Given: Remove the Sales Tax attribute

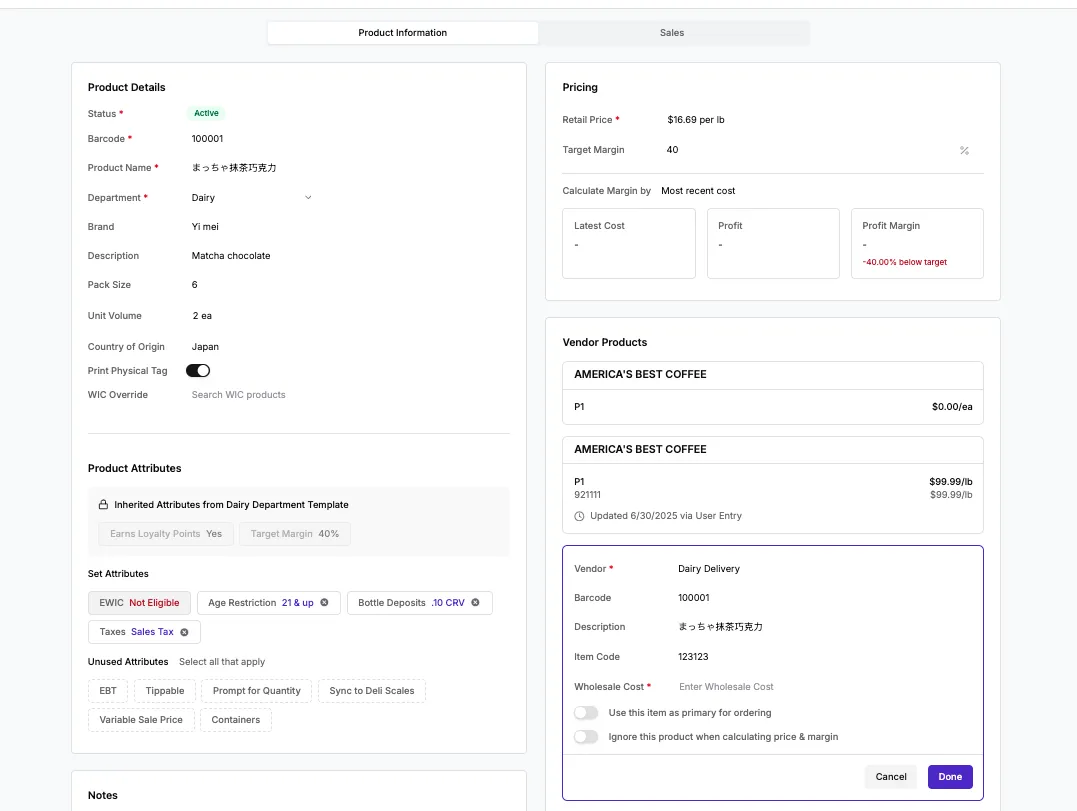Looking at the screenshot, I should pyautogui.click(x=184, y=632).
